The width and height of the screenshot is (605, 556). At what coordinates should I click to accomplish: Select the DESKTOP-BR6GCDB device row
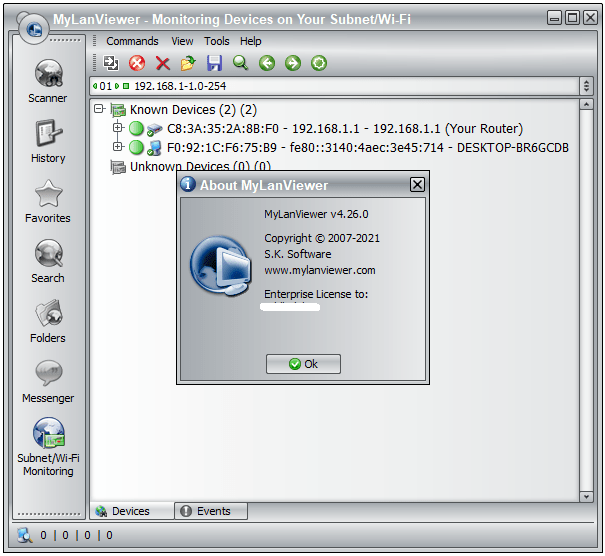click(367, 147)
